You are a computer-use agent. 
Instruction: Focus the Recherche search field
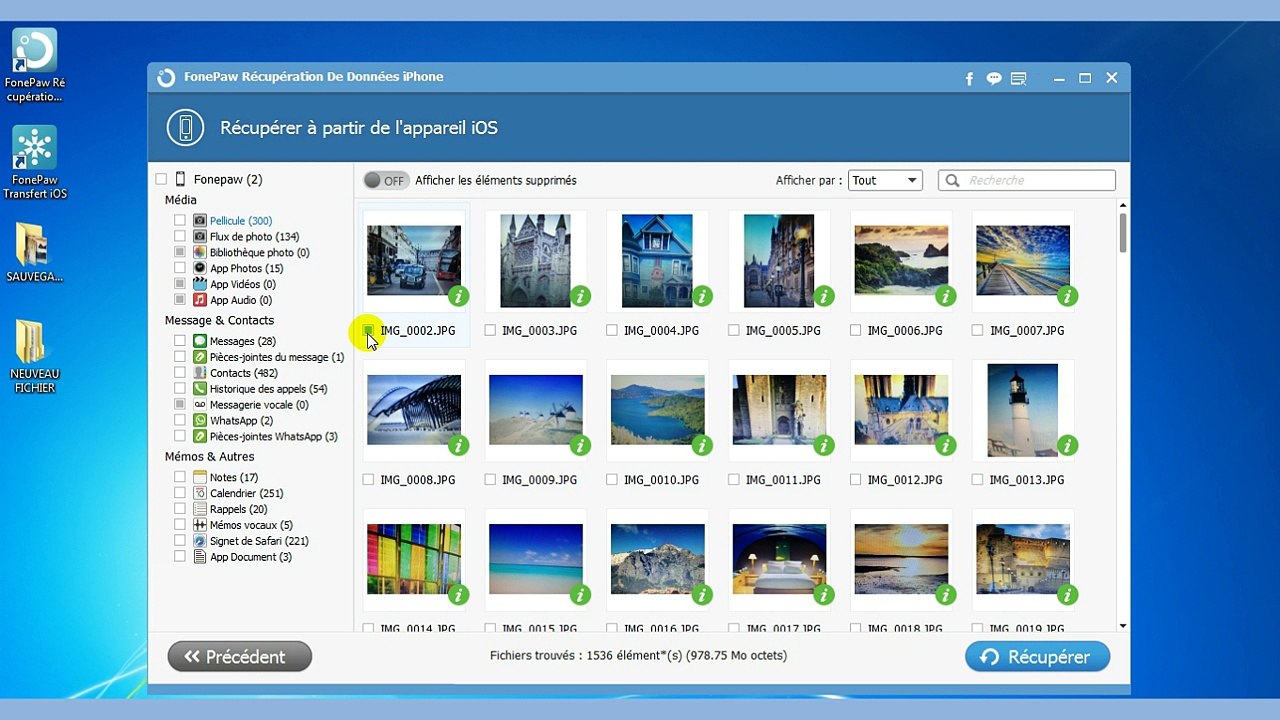[x=1027, y=181]
